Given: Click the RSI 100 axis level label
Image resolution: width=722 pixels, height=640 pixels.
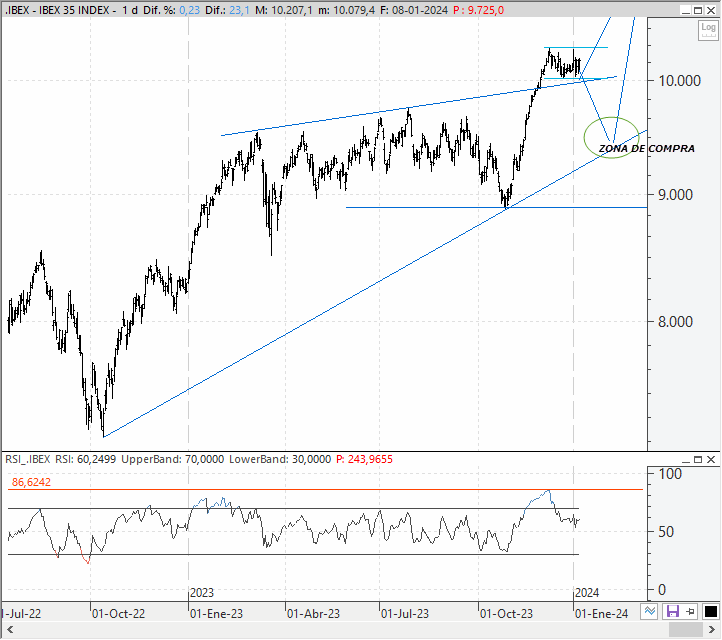Looking at the screenshot, I should pyautogui.click(x=670, y=474).
